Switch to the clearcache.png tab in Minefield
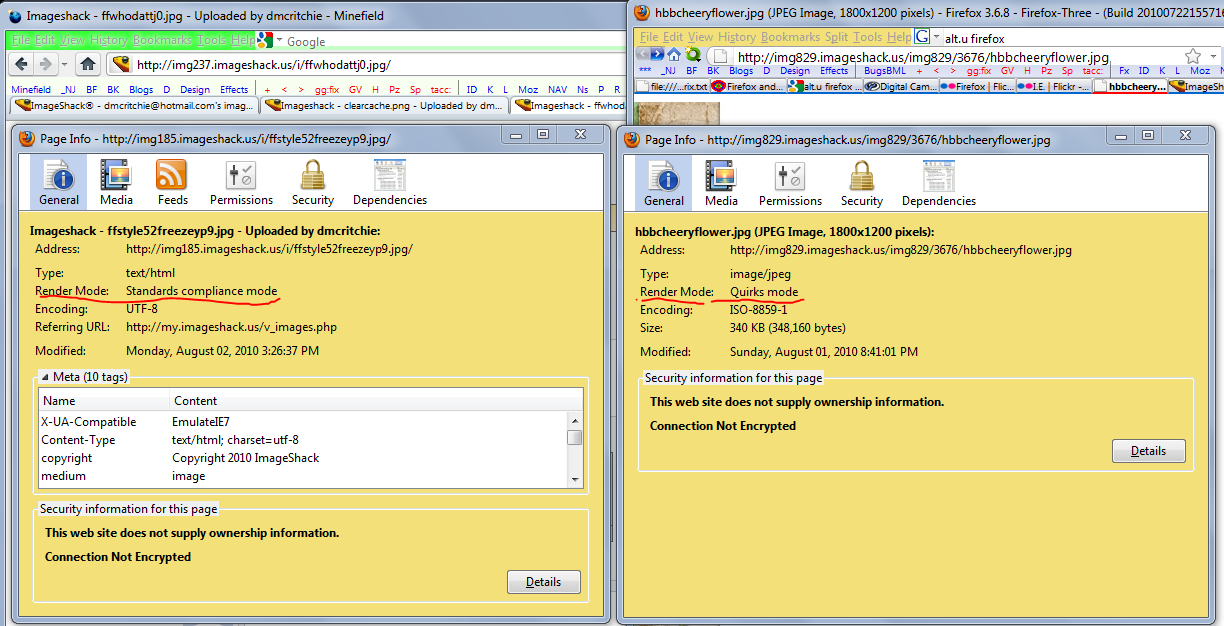 tap(383, 105)
